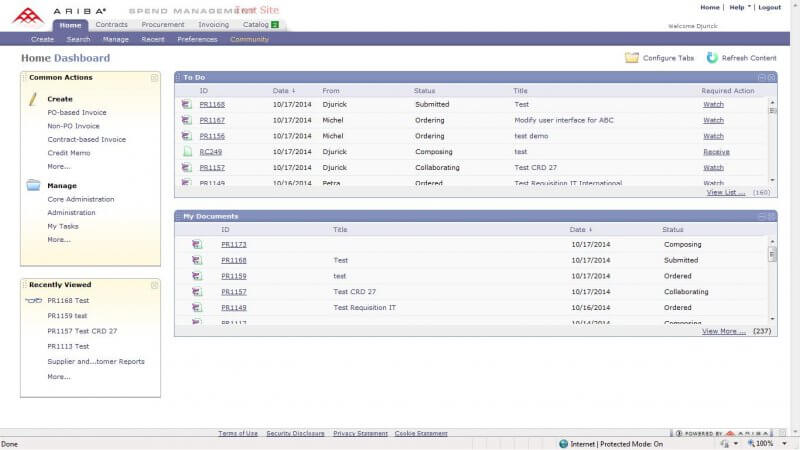Click the To Do list scrollbar down arrow
This screenshot has height=450, width=800.
(772, 180)
